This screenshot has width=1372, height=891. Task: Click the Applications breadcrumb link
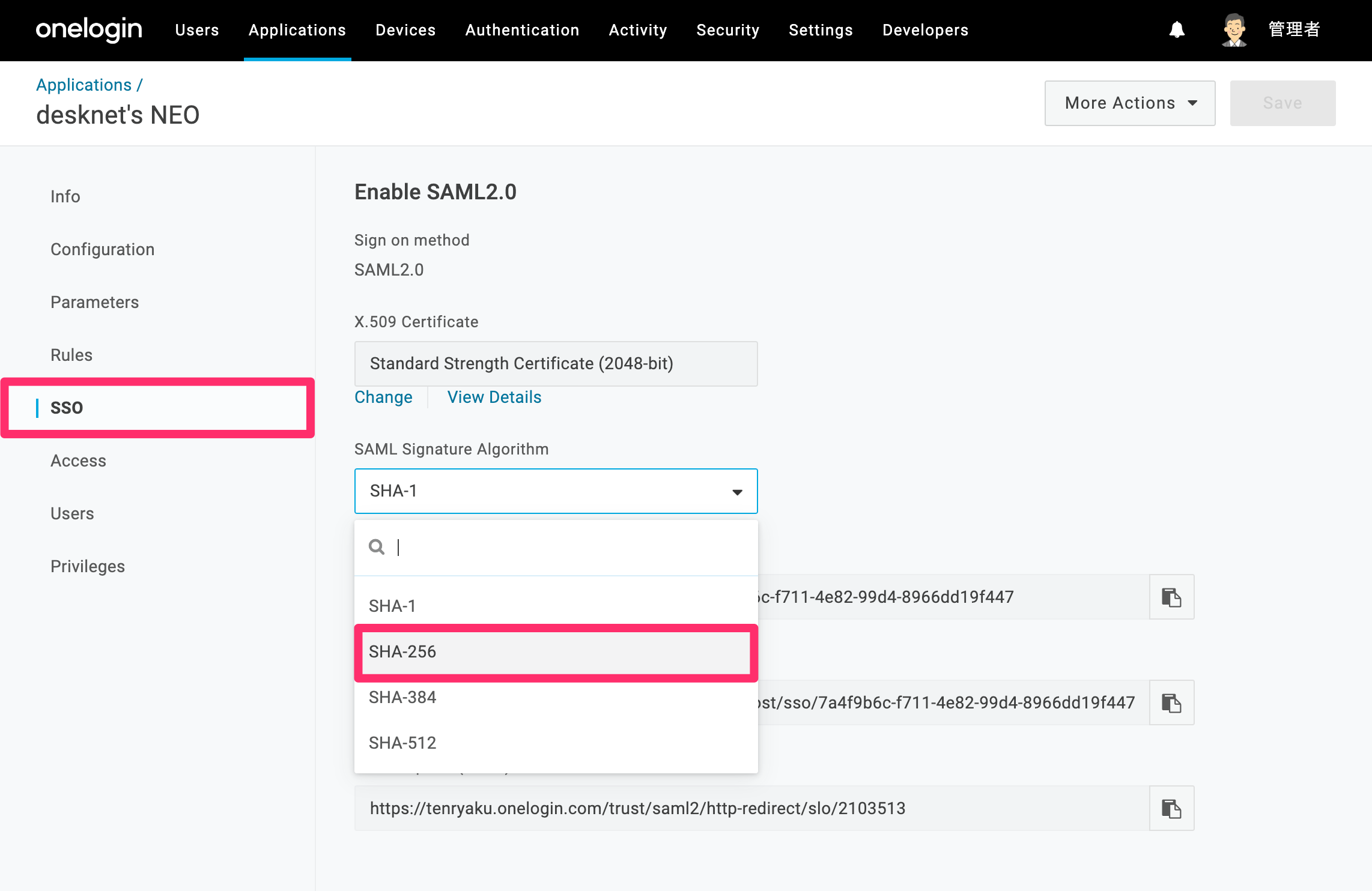84,85
